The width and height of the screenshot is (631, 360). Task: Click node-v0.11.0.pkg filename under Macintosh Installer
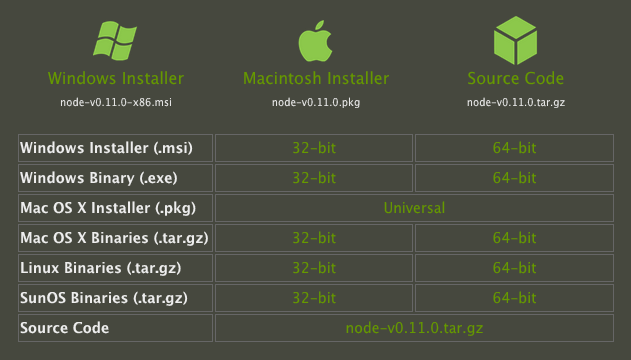(x=316, y=102)
